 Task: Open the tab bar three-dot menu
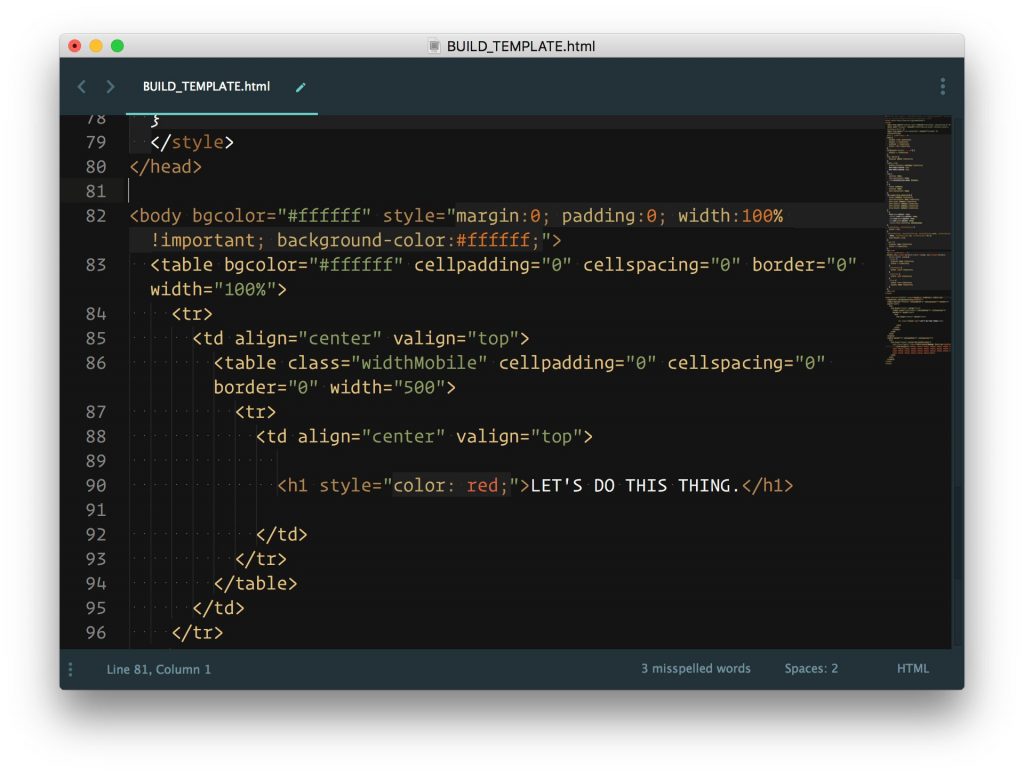click(x=942, y=86)
